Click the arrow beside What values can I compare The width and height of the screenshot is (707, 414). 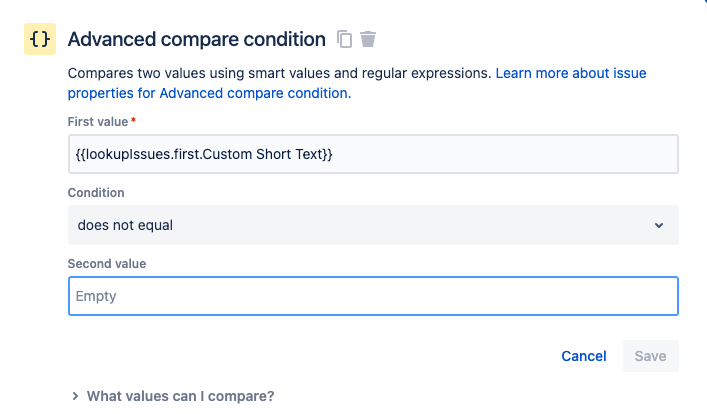(x=75, y=396)
